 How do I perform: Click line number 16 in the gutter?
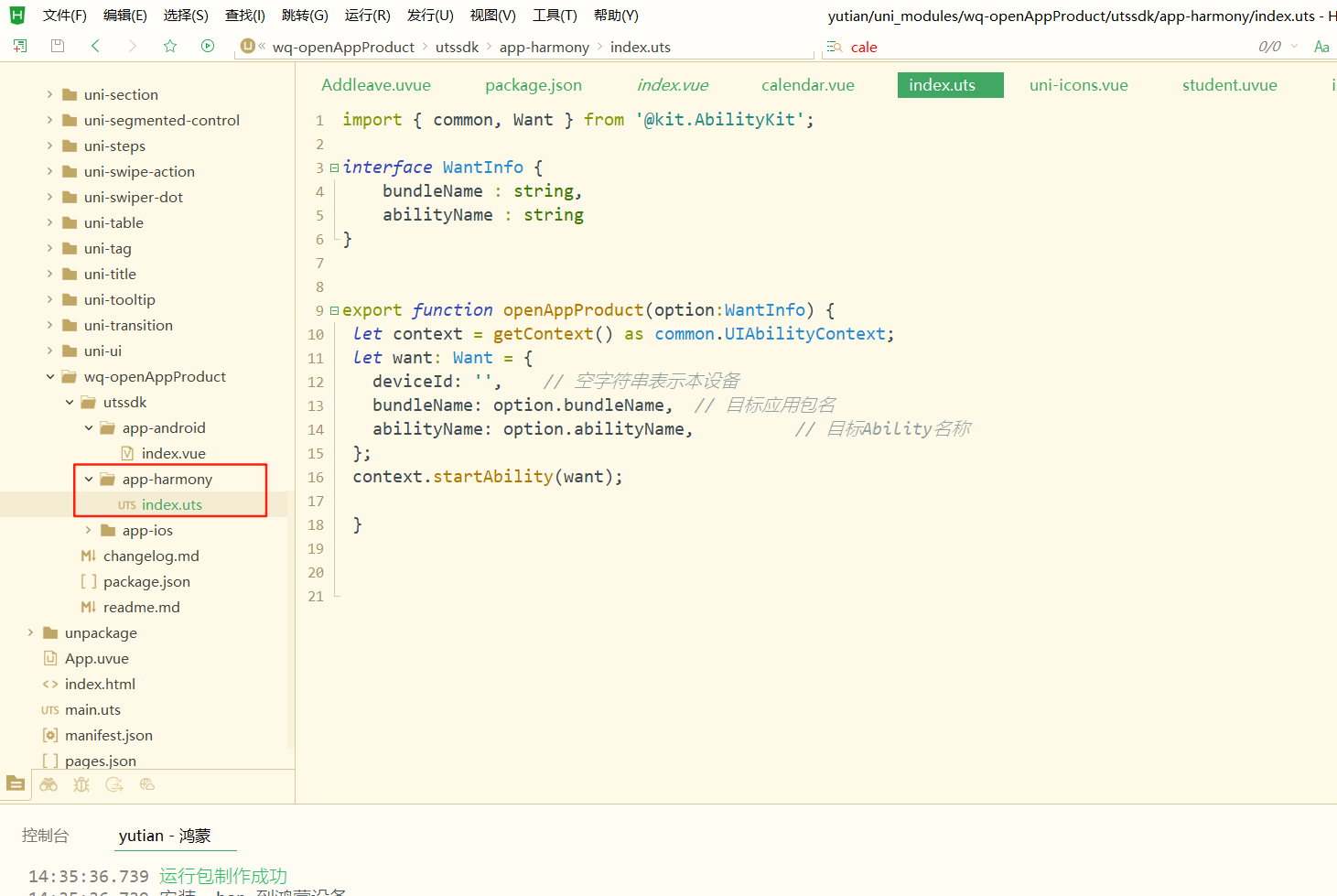pyautogui.click(x=316, y=477)
